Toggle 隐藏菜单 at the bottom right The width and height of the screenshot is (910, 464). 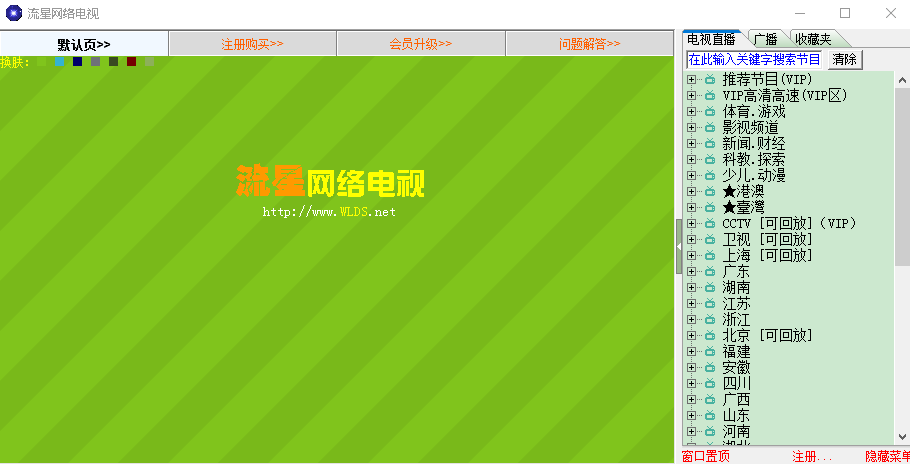coord(886,456)
